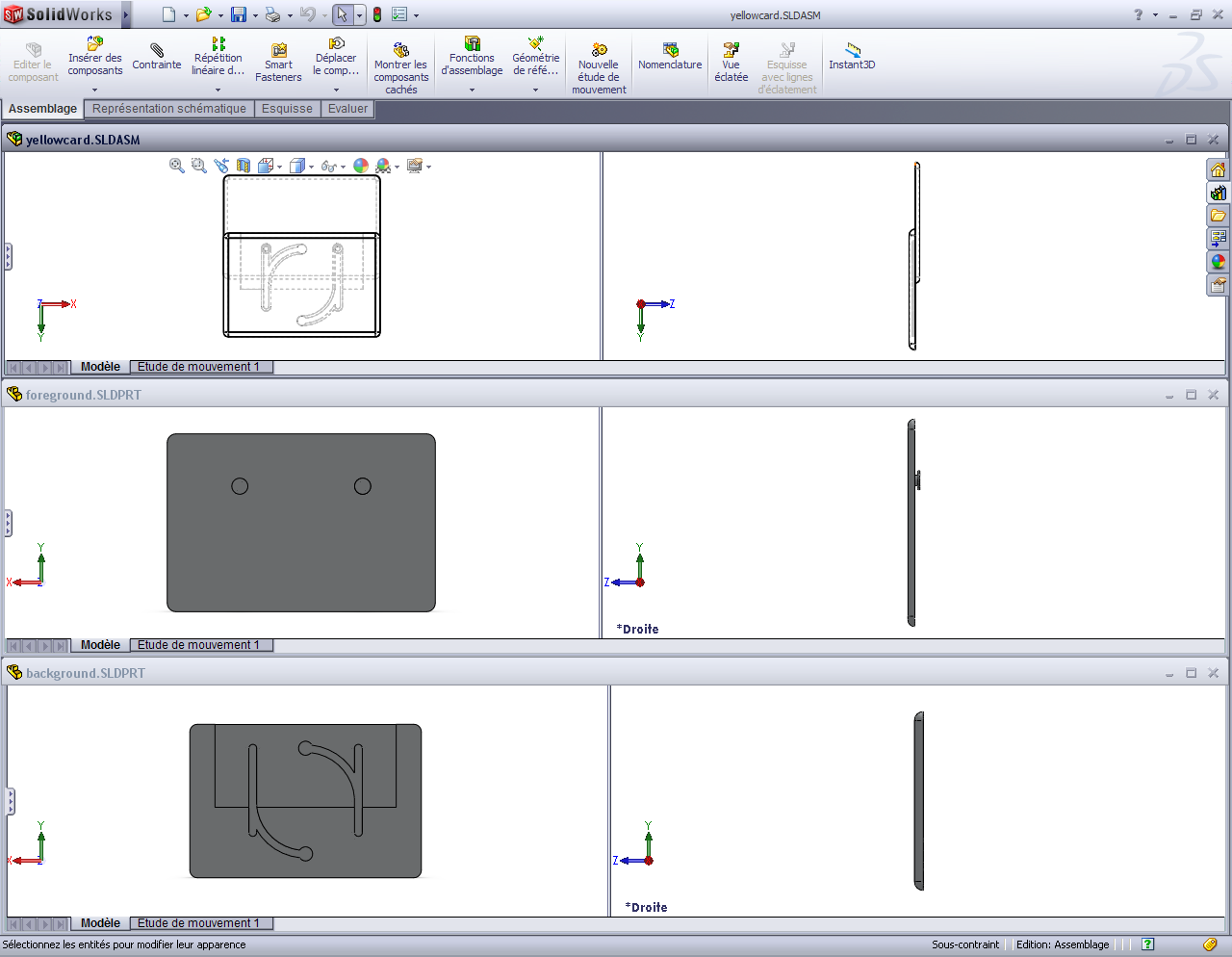Screen dimensions: 1232x957
Task: Open the Nomenclature tool
Action: 670,56
